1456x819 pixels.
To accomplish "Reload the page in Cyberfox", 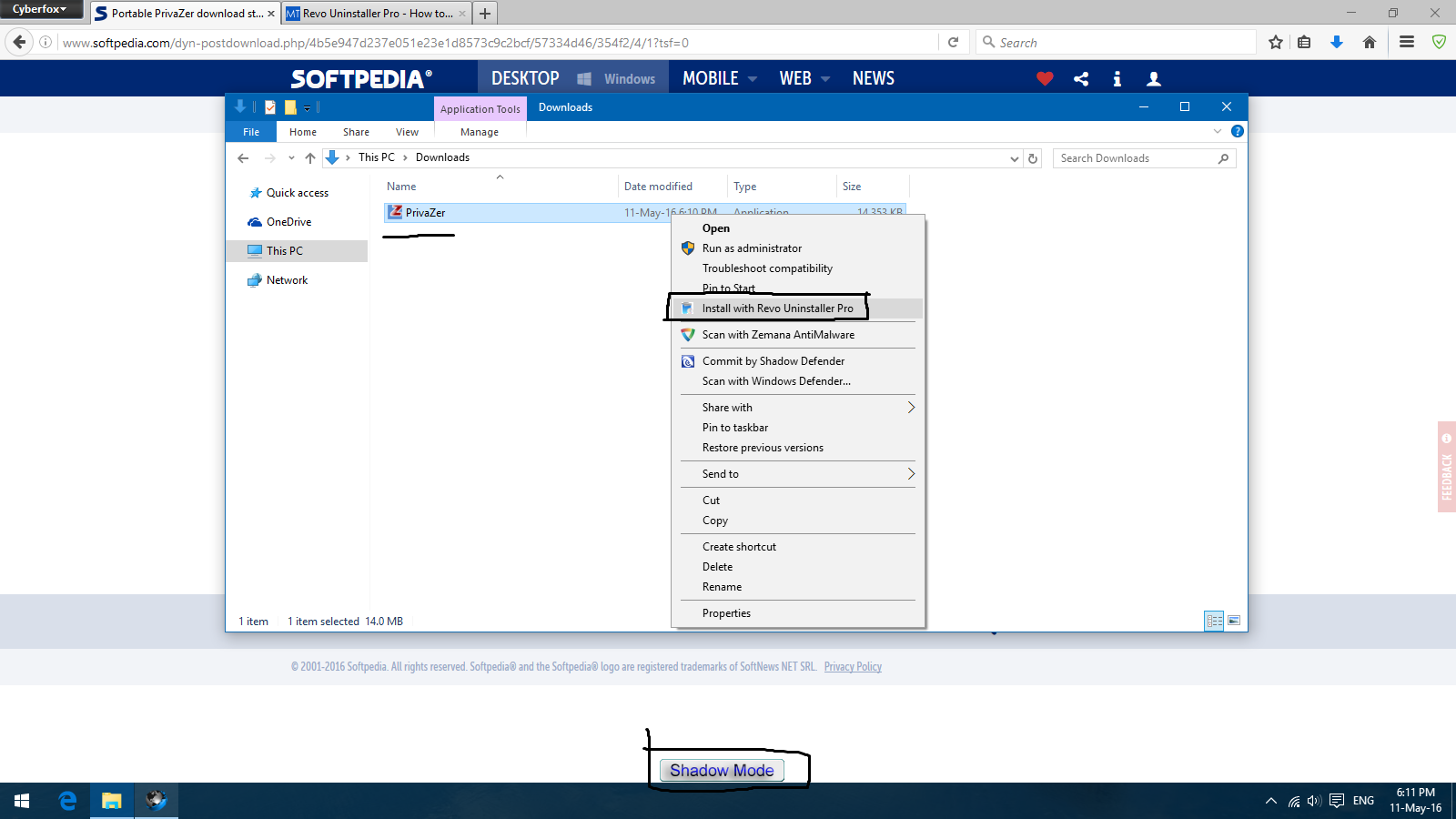I will (x=953, y=42).
